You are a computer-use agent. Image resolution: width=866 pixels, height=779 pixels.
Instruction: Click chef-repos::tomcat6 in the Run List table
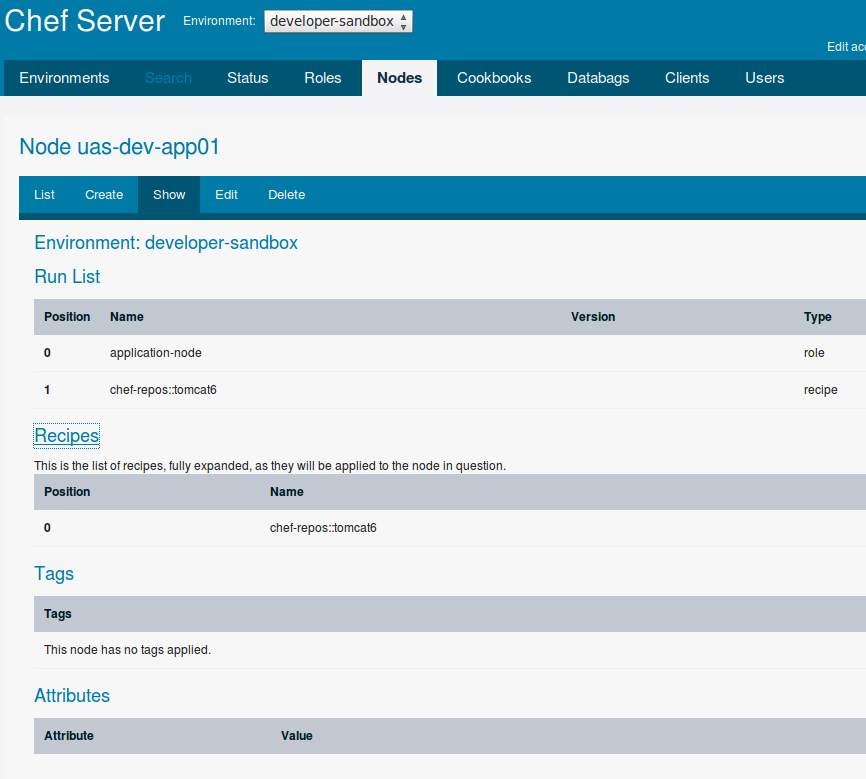point(163,390)
